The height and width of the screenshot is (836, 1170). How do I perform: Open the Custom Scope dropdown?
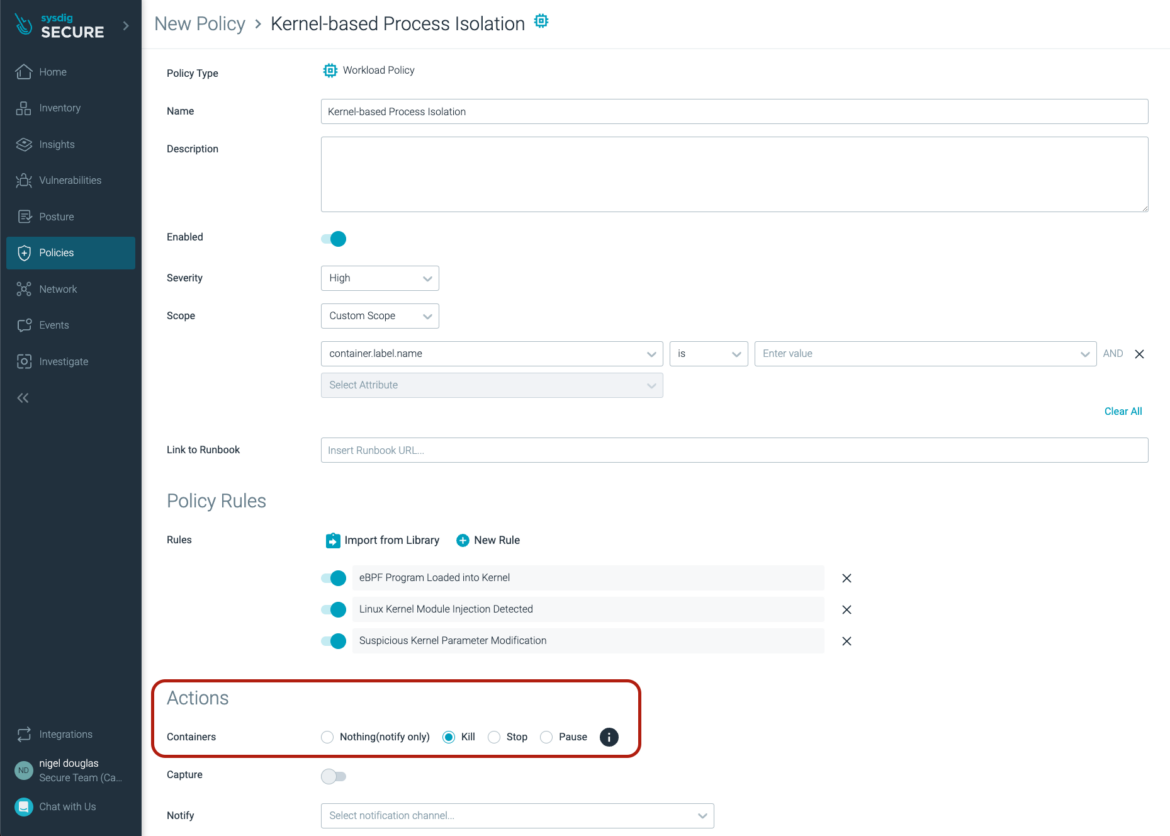click(380, 315)
